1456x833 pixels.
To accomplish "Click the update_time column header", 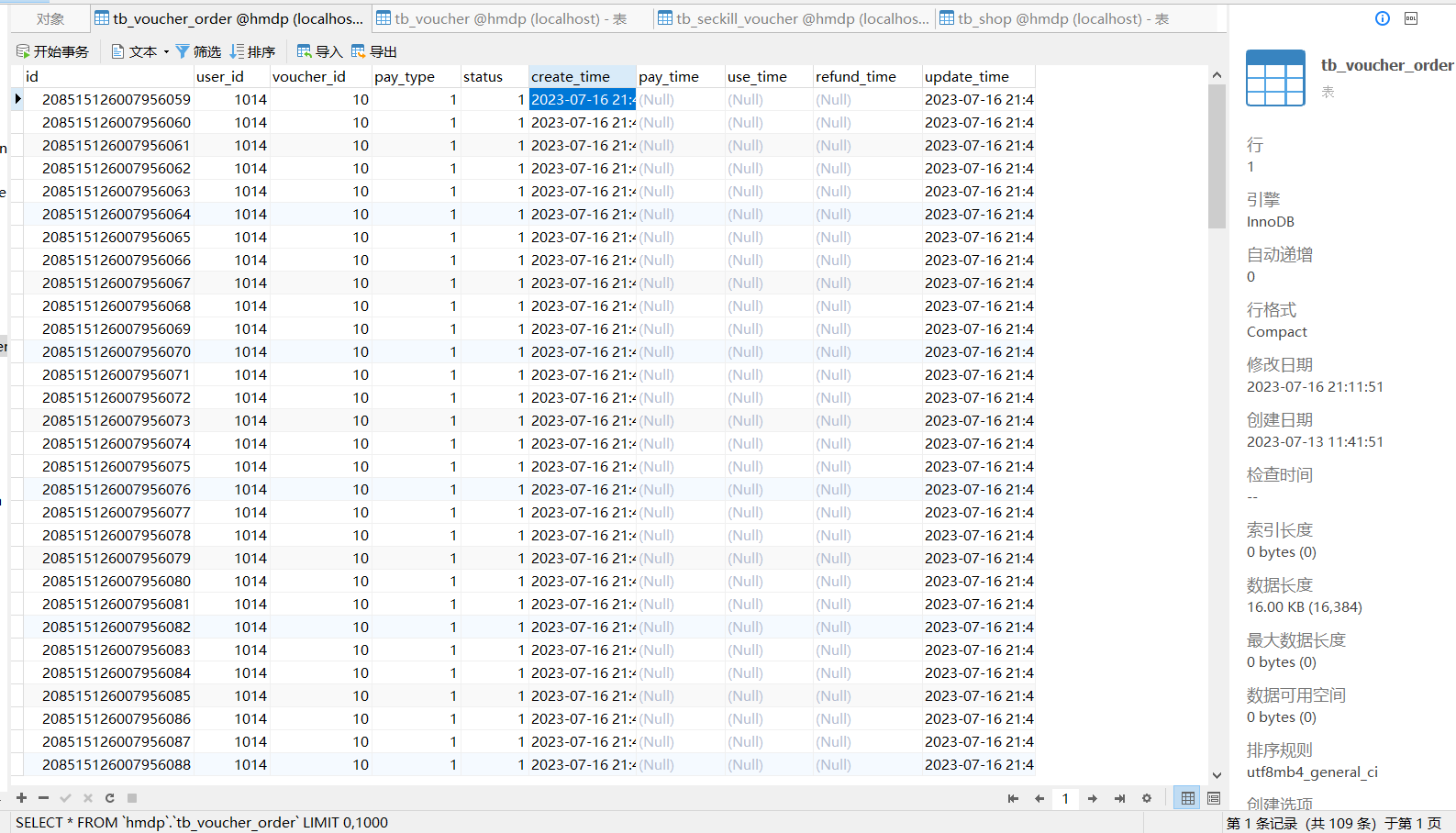I will [978, 76].
